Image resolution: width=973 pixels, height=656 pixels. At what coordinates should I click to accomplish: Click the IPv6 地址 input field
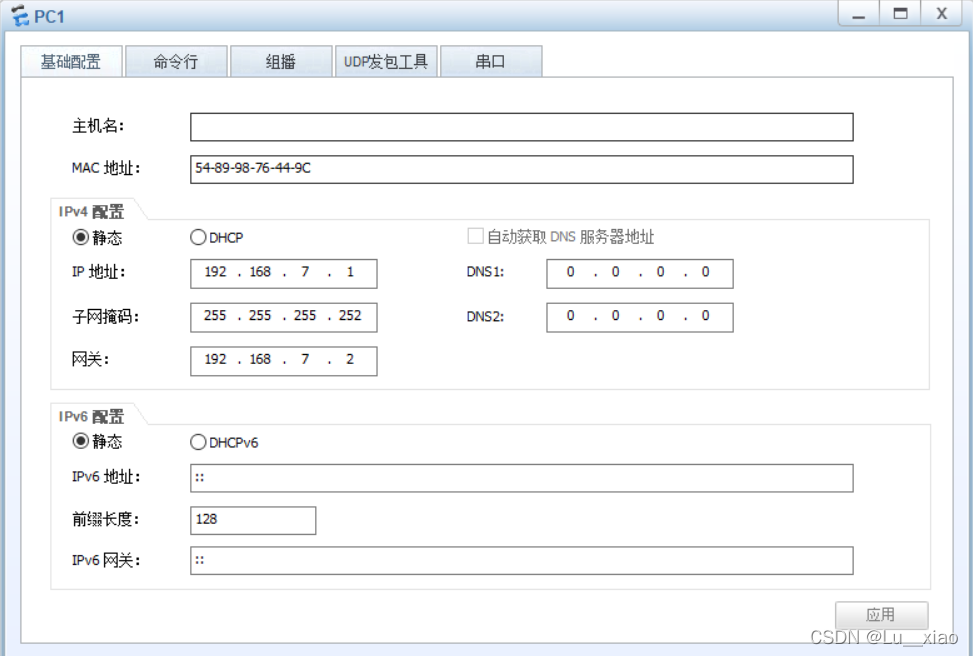pyautogui.click(x=522, y=478)
